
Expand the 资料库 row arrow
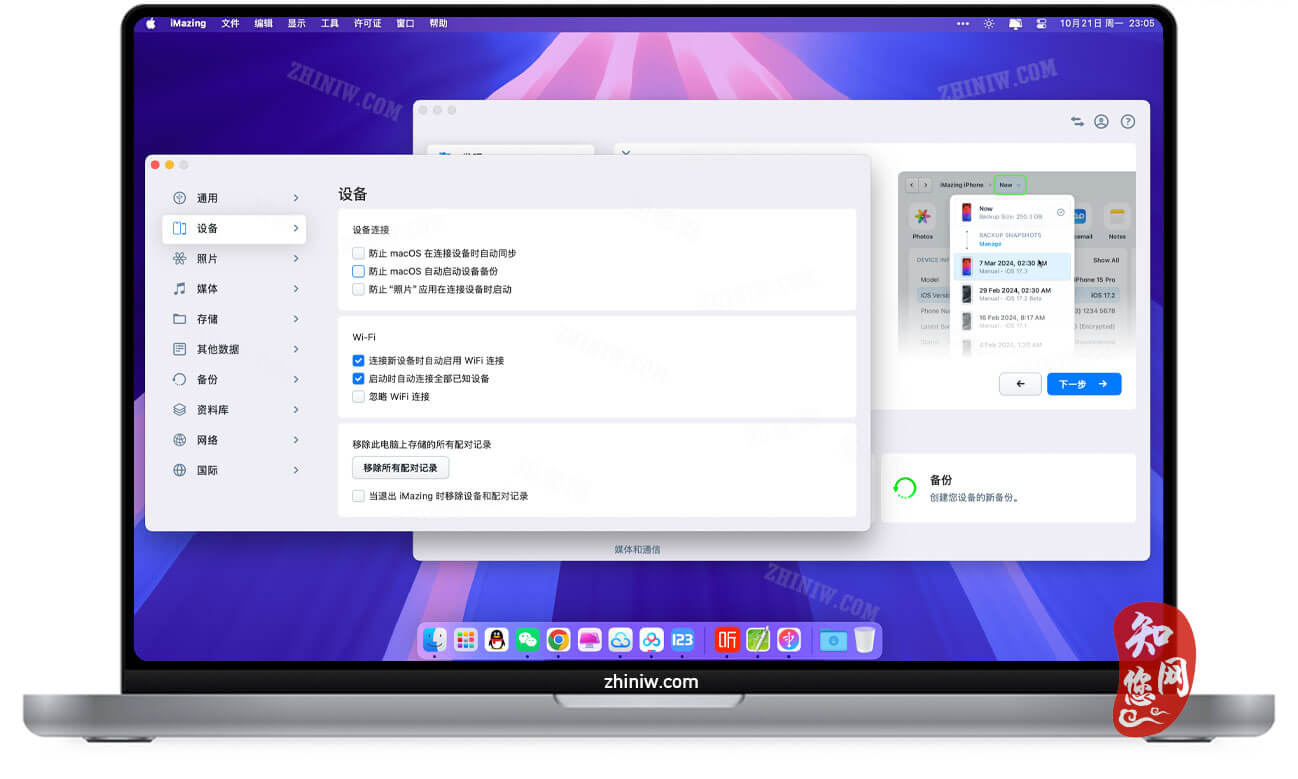(296, 409)
